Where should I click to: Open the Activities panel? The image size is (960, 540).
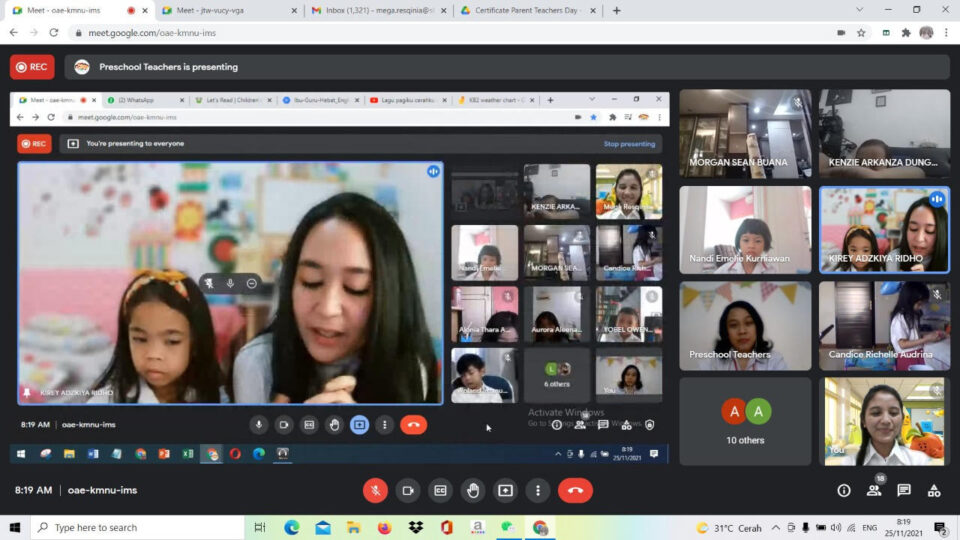click(x=934, y=490)
